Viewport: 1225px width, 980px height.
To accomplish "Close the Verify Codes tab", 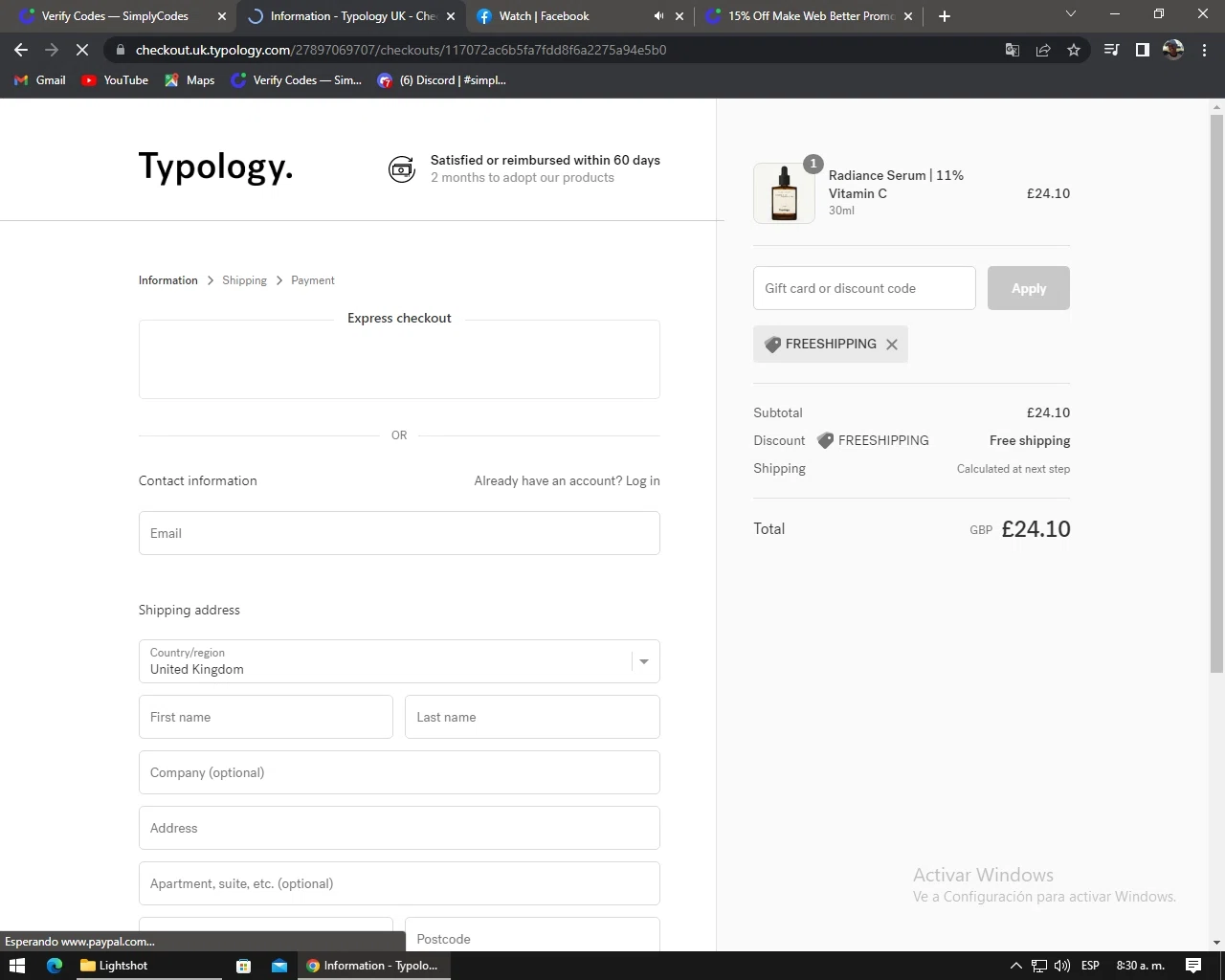I will tap(222, 16).
